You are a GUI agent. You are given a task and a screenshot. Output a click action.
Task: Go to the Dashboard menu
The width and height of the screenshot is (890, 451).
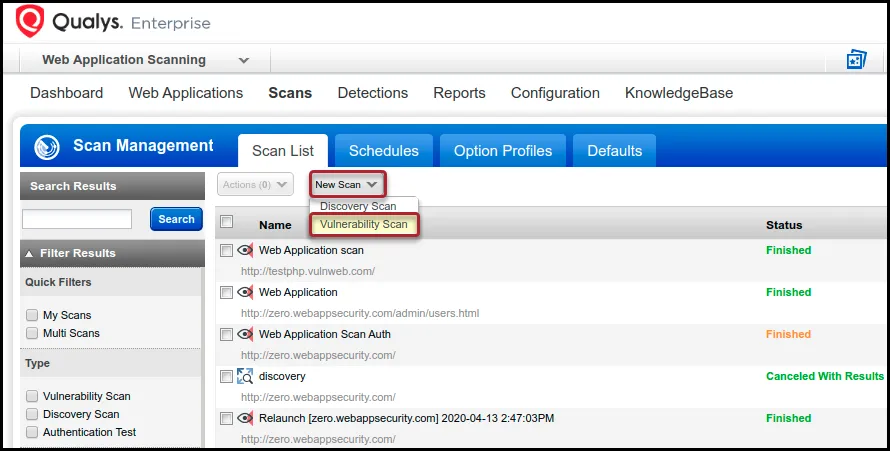click(66, 92)
